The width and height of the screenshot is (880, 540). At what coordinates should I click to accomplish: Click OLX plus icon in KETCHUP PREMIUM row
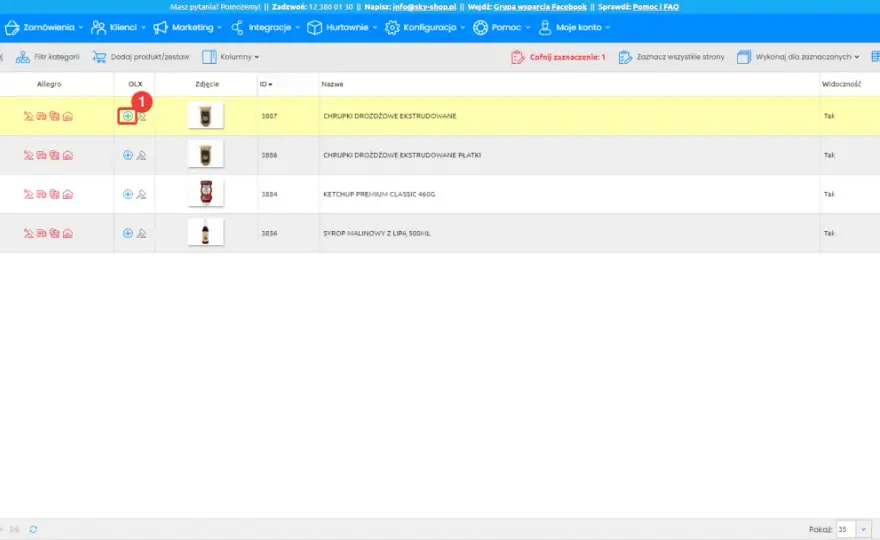127,194
